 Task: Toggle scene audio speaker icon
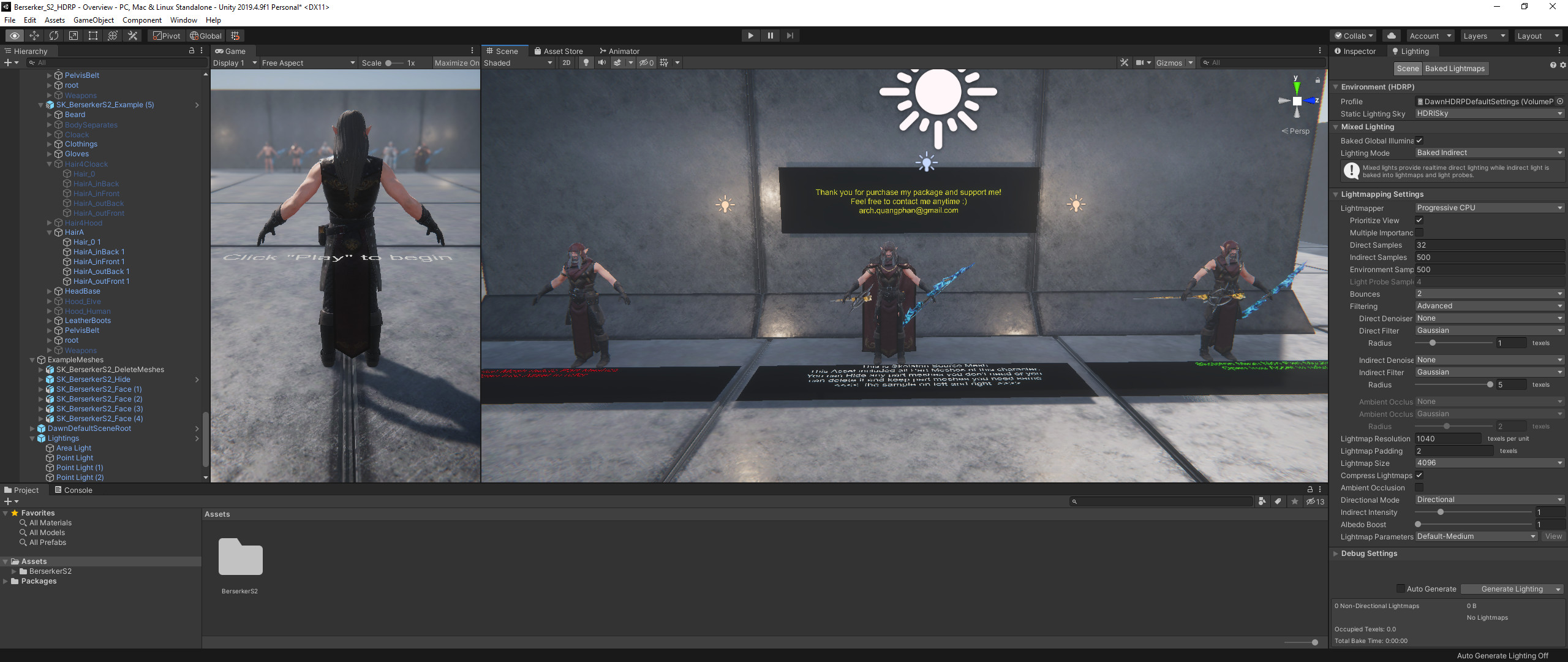coord(602,63)
